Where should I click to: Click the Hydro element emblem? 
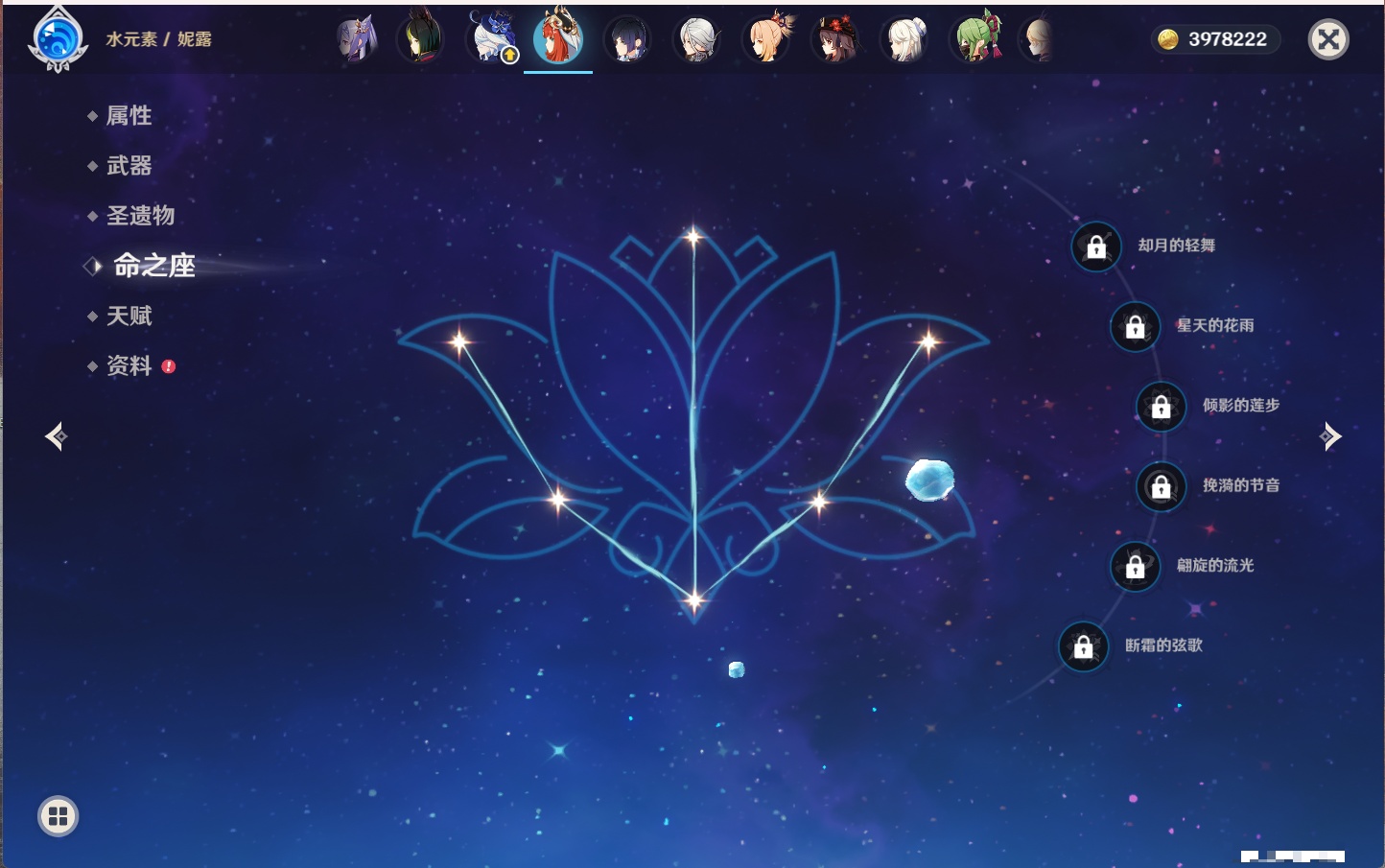click(x=59, y=40)
